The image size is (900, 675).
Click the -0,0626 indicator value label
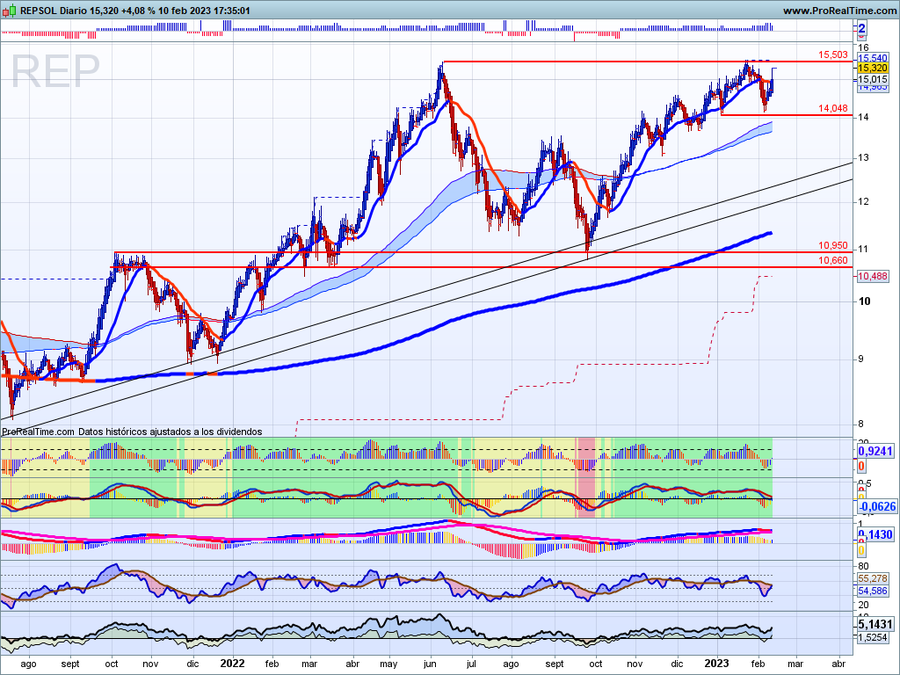[x=876, y=506]
